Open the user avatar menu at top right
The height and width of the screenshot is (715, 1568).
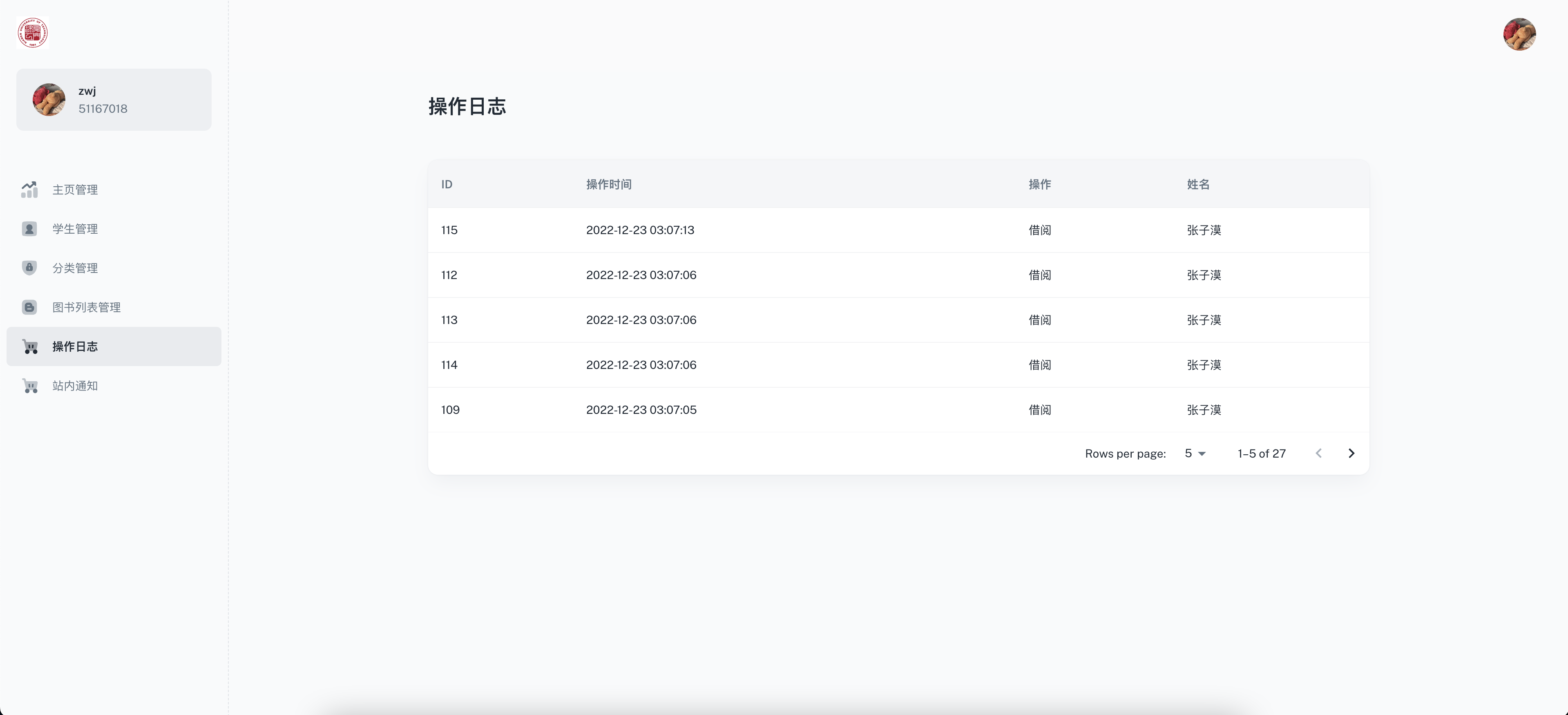coord(1519,35)
